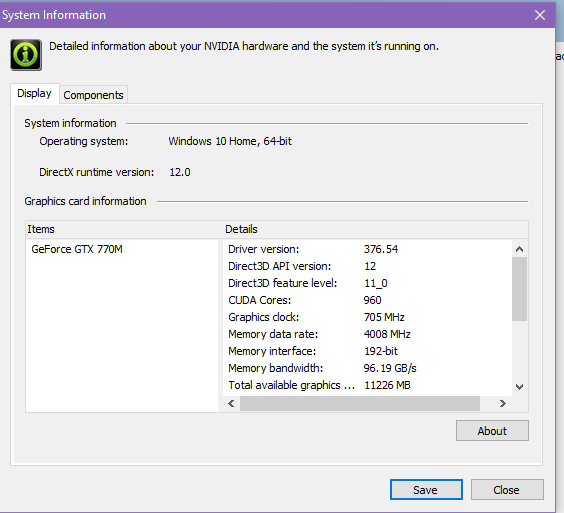564x513 pixels.
Task: Select GeForce GTX 770M in Items list
Action: [77, 249]
